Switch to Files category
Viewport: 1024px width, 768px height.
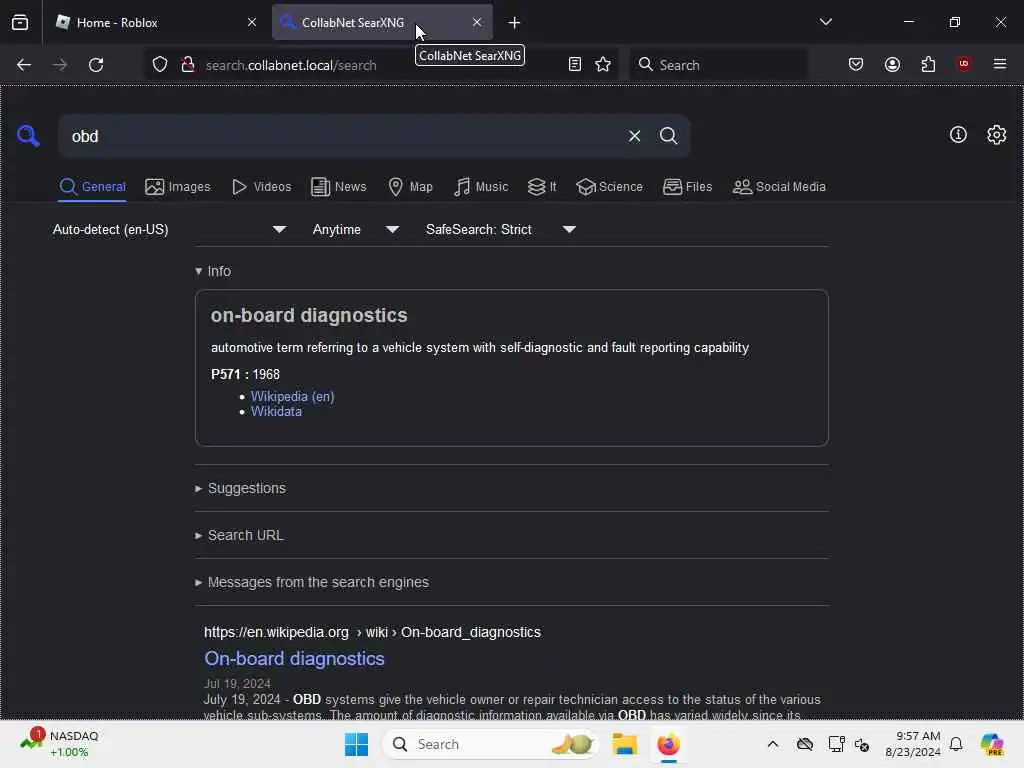(687, 187)
